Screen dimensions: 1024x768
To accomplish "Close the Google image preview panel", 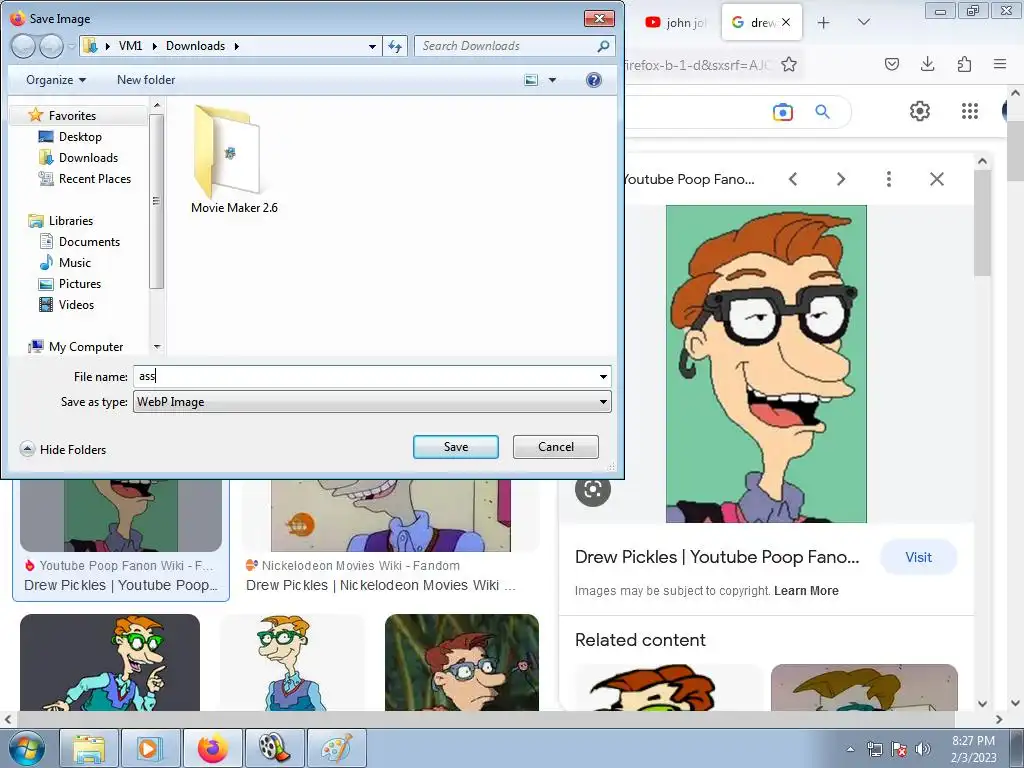I will [x=936, y=179].
